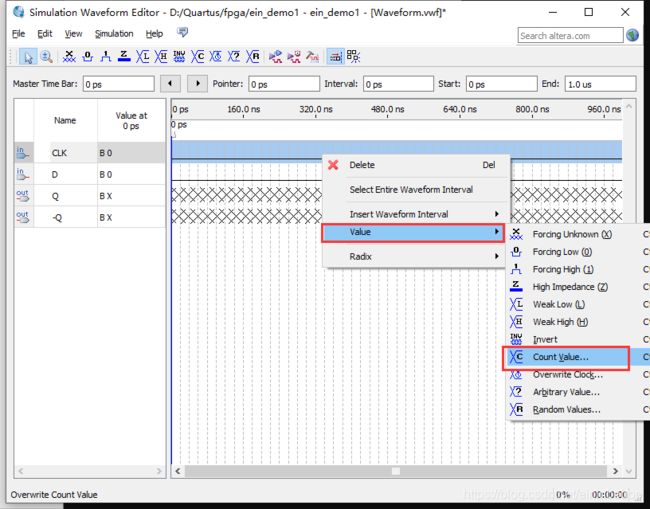Viewport: 650px width, 509px height.
Task: Click the End time field
Action: click(x=600, y=84)
